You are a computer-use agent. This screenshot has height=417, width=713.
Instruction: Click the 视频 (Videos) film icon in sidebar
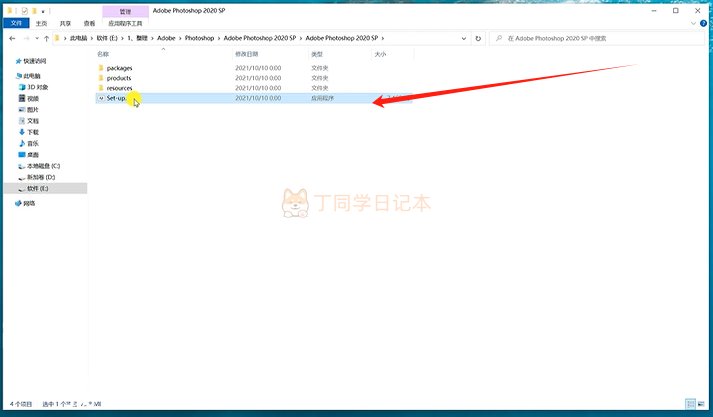[x=22, y=98]
